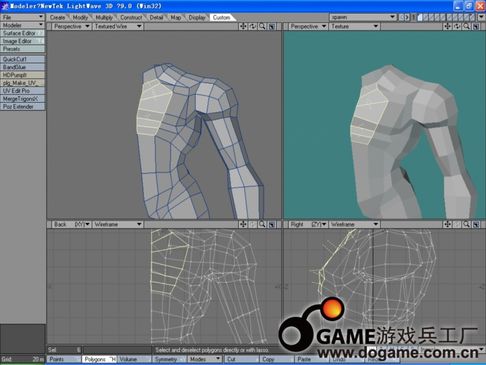Maximize the Right wireframe viewport
This screenshot has width=486, height=365.
coord(476,224)
